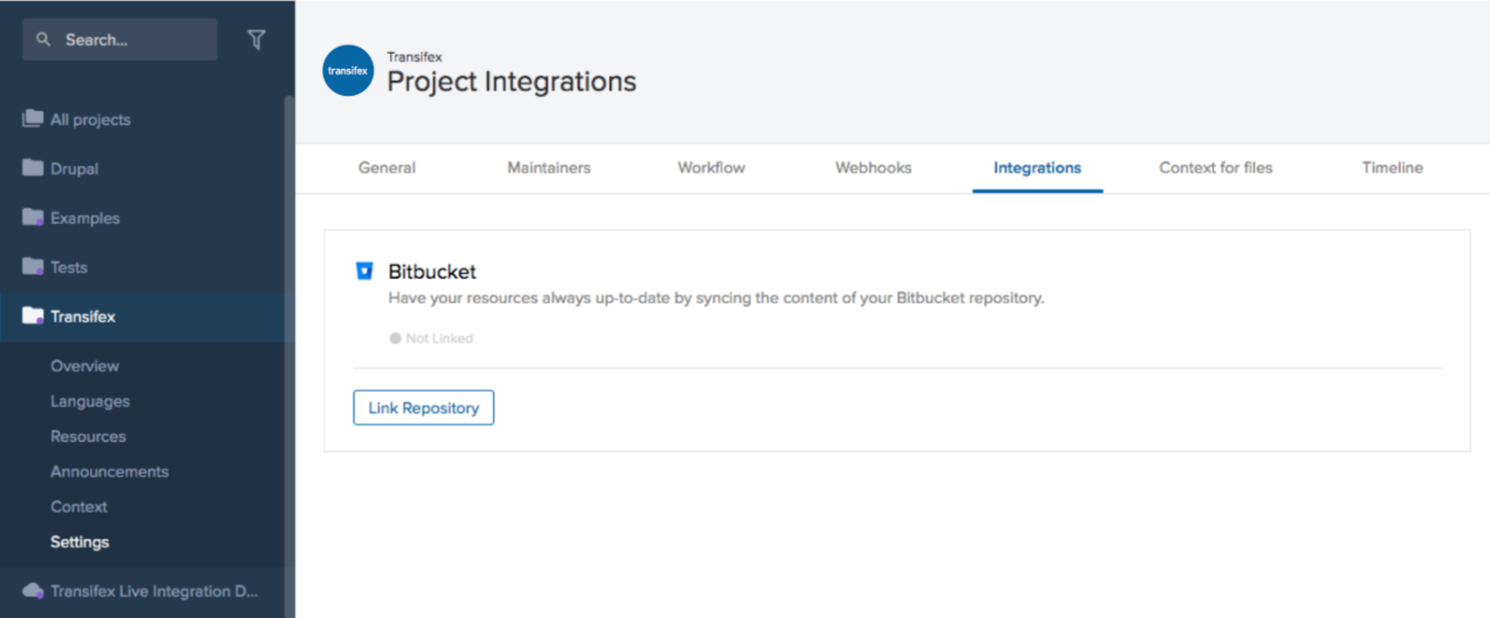The width and height of the screenshot is (1490, 618).
Task: Click the Transifex open folder icon
Action: (33, 316)
